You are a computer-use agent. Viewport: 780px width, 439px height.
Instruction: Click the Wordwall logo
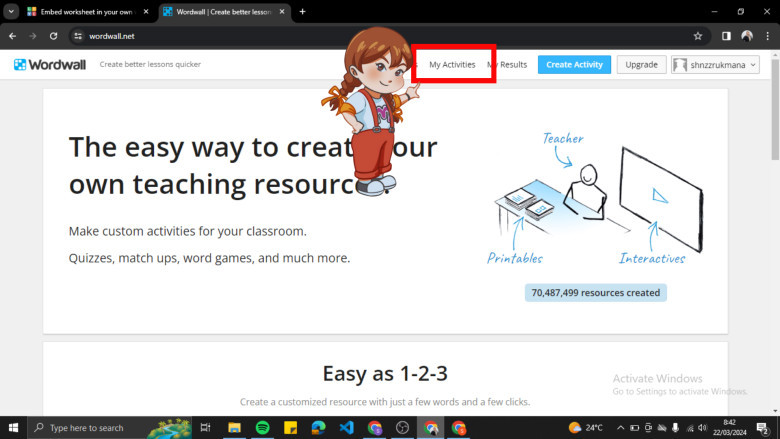click(50, 65)
